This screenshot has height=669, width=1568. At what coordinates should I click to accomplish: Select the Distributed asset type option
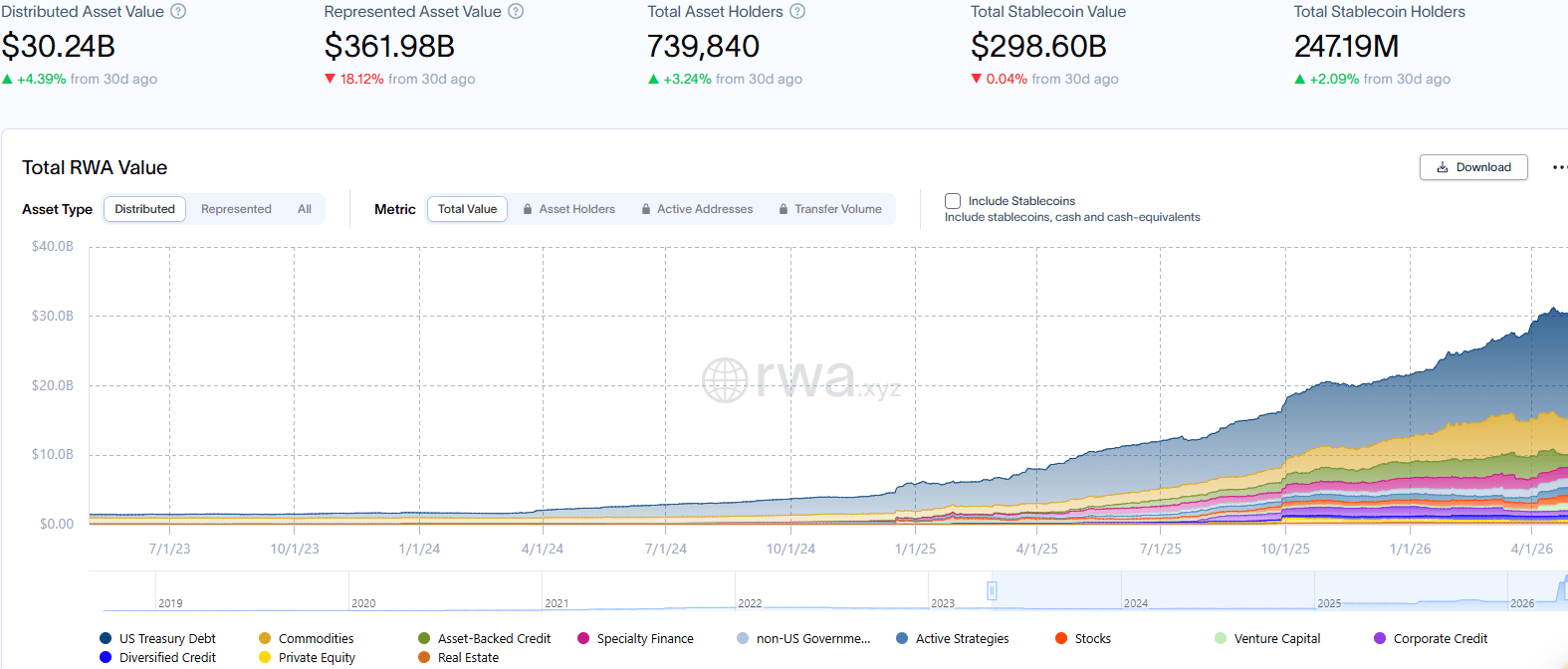pos(144,209)
